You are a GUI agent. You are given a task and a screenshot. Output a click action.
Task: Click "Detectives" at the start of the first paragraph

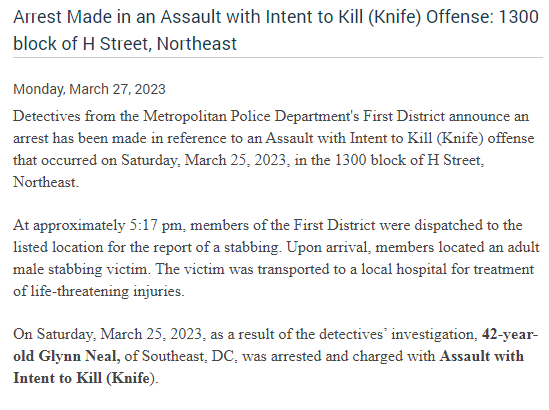click(x=47, y=116)
